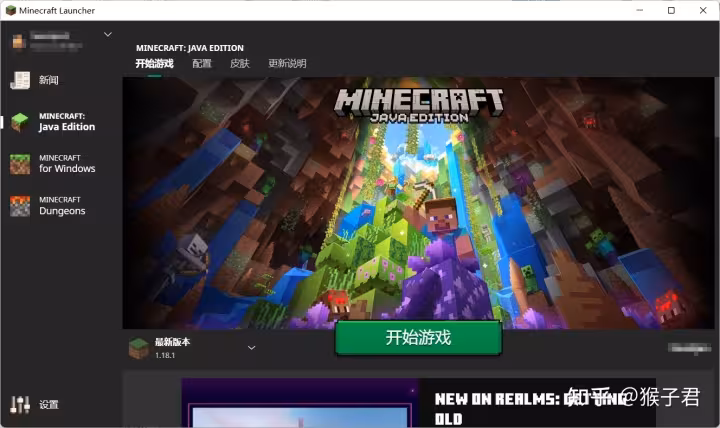Click the 最新版本 grass block icon
The width and height of the screenshot is (720, 428).
click(139, 349)
